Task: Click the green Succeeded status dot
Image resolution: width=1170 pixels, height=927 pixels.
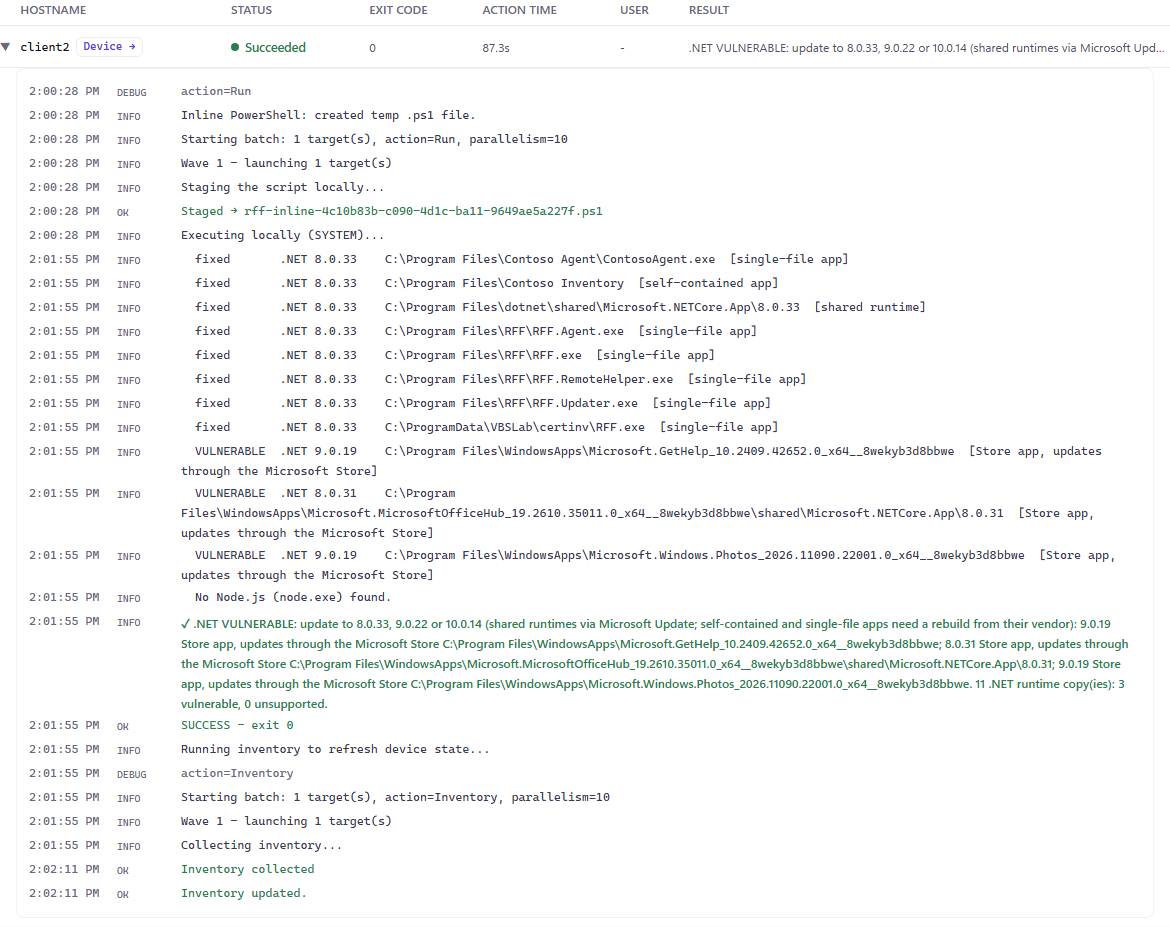Action: point(235,47)
